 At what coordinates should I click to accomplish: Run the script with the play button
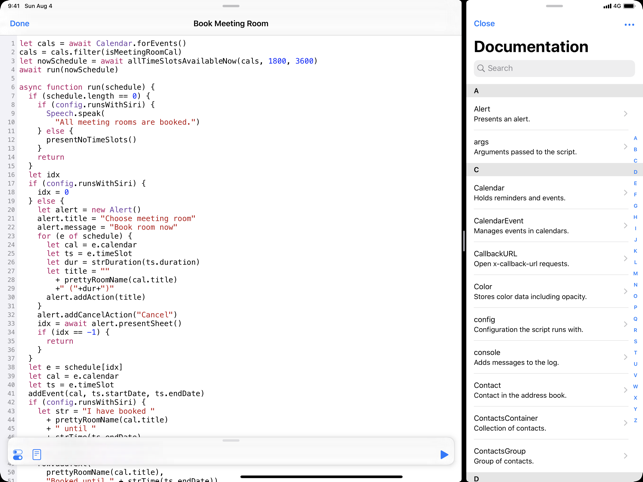point(444,455)
